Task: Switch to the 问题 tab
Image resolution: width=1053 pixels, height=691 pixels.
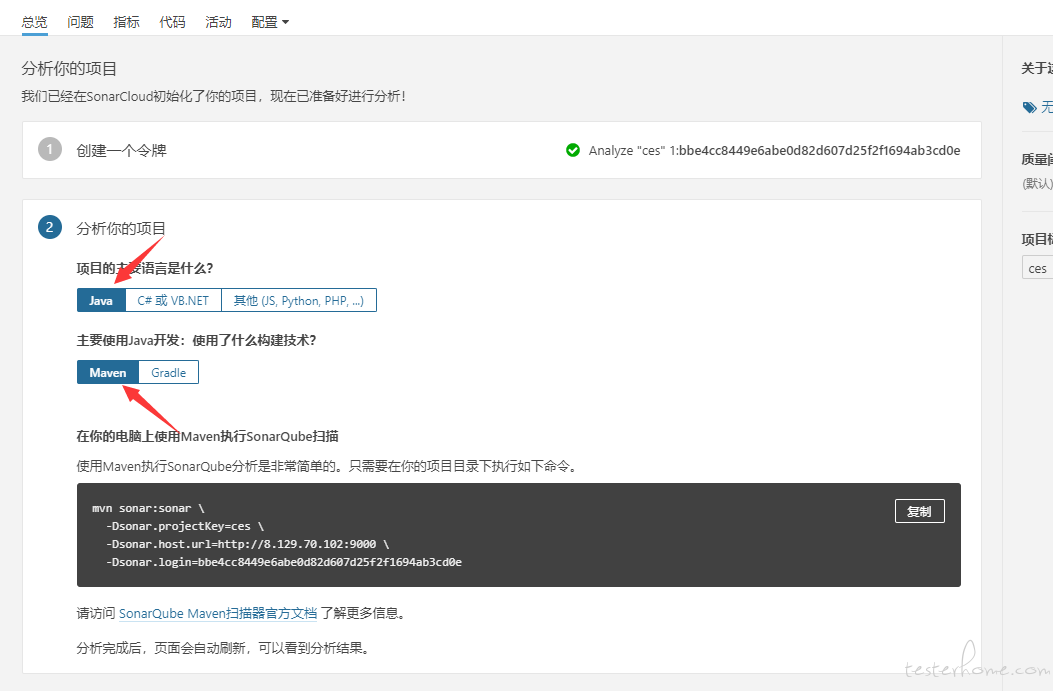Action: click(81, 22)
